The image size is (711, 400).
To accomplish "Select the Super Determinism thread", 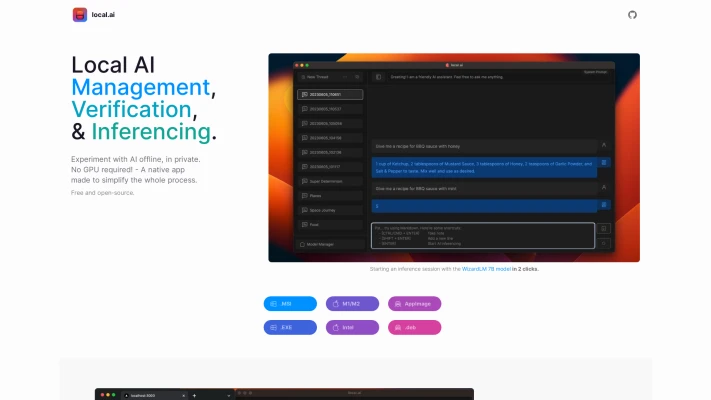I will click(330, 181).
